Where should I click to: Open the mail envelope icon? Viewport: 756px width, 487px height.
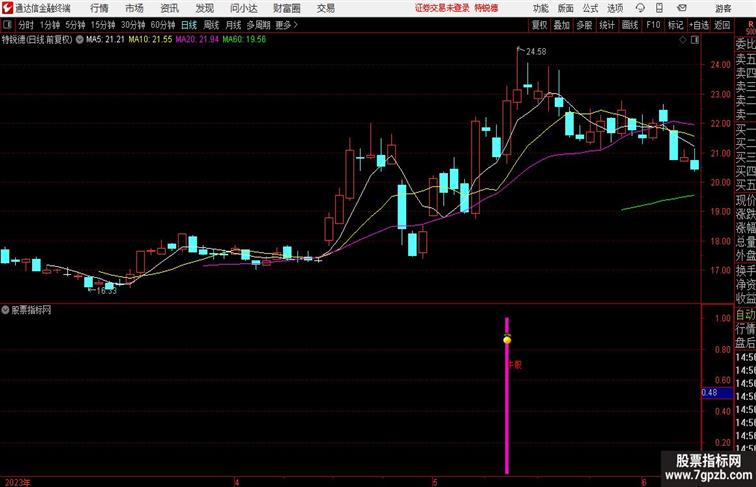pos(682,8)
